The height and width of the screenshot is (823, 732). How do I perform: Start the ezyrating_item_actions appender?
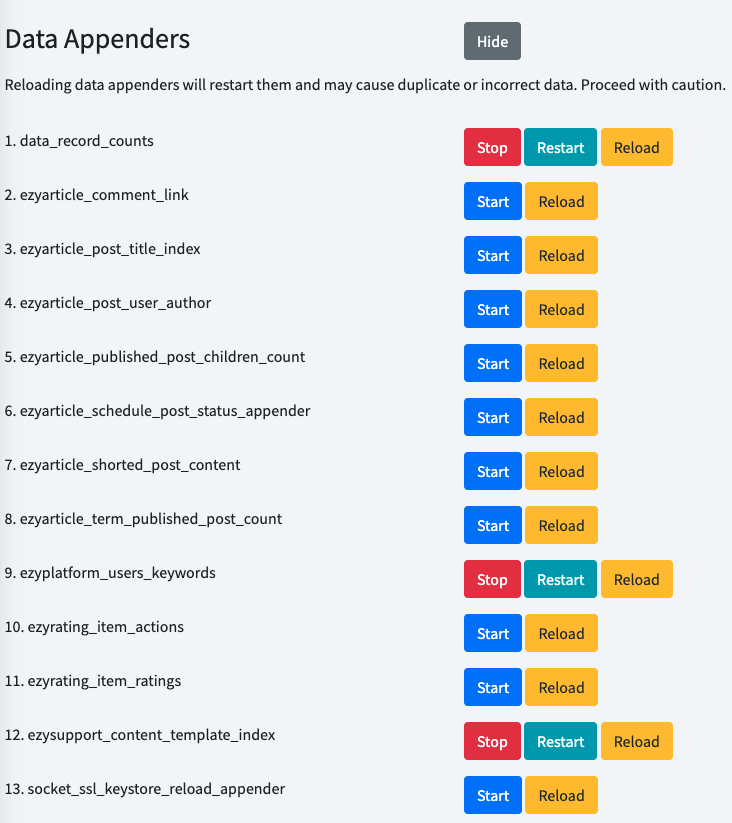pos(493,633)
